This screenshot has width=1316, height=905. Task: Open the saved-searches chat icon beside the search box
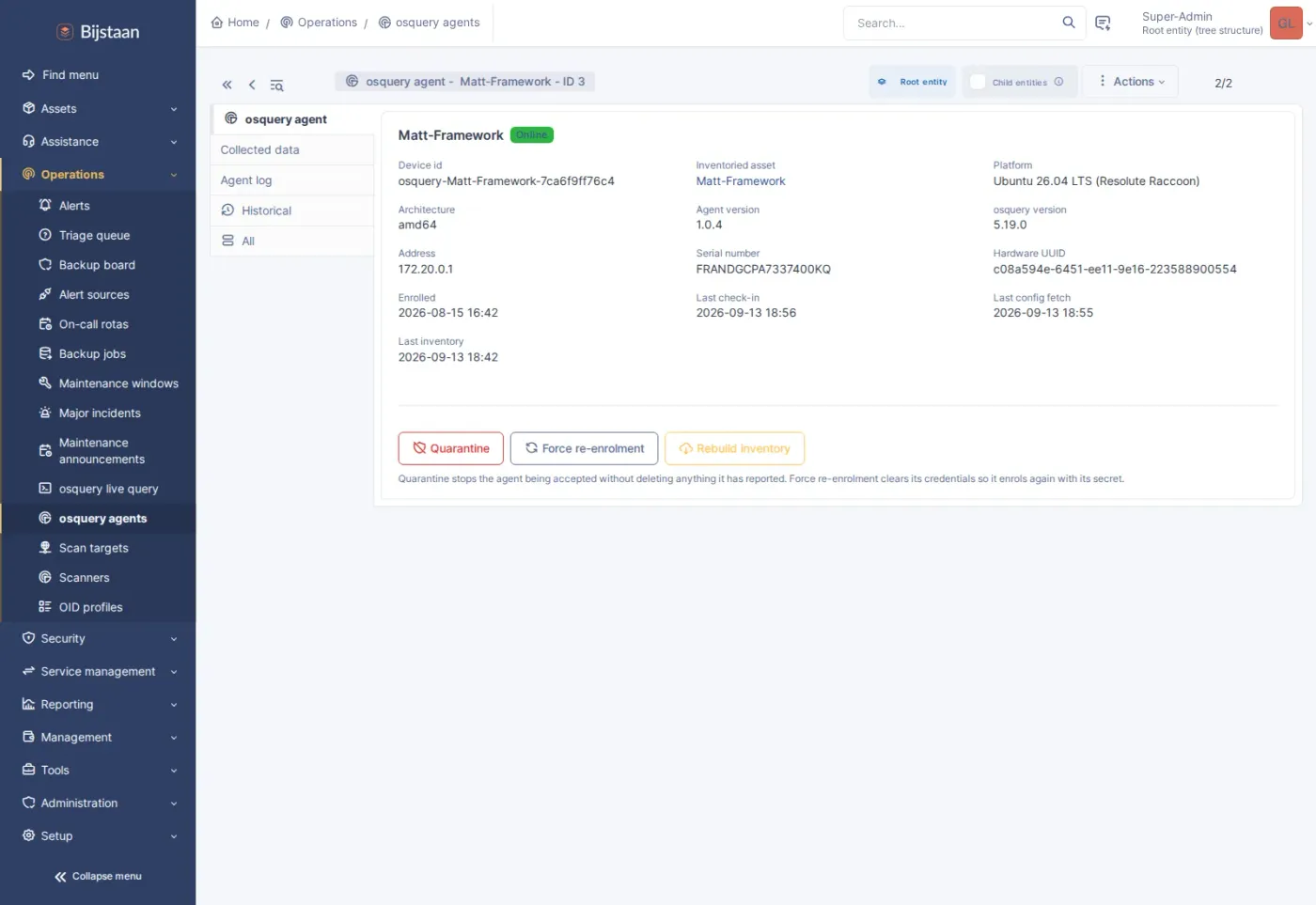click(x=1104, y=23)
